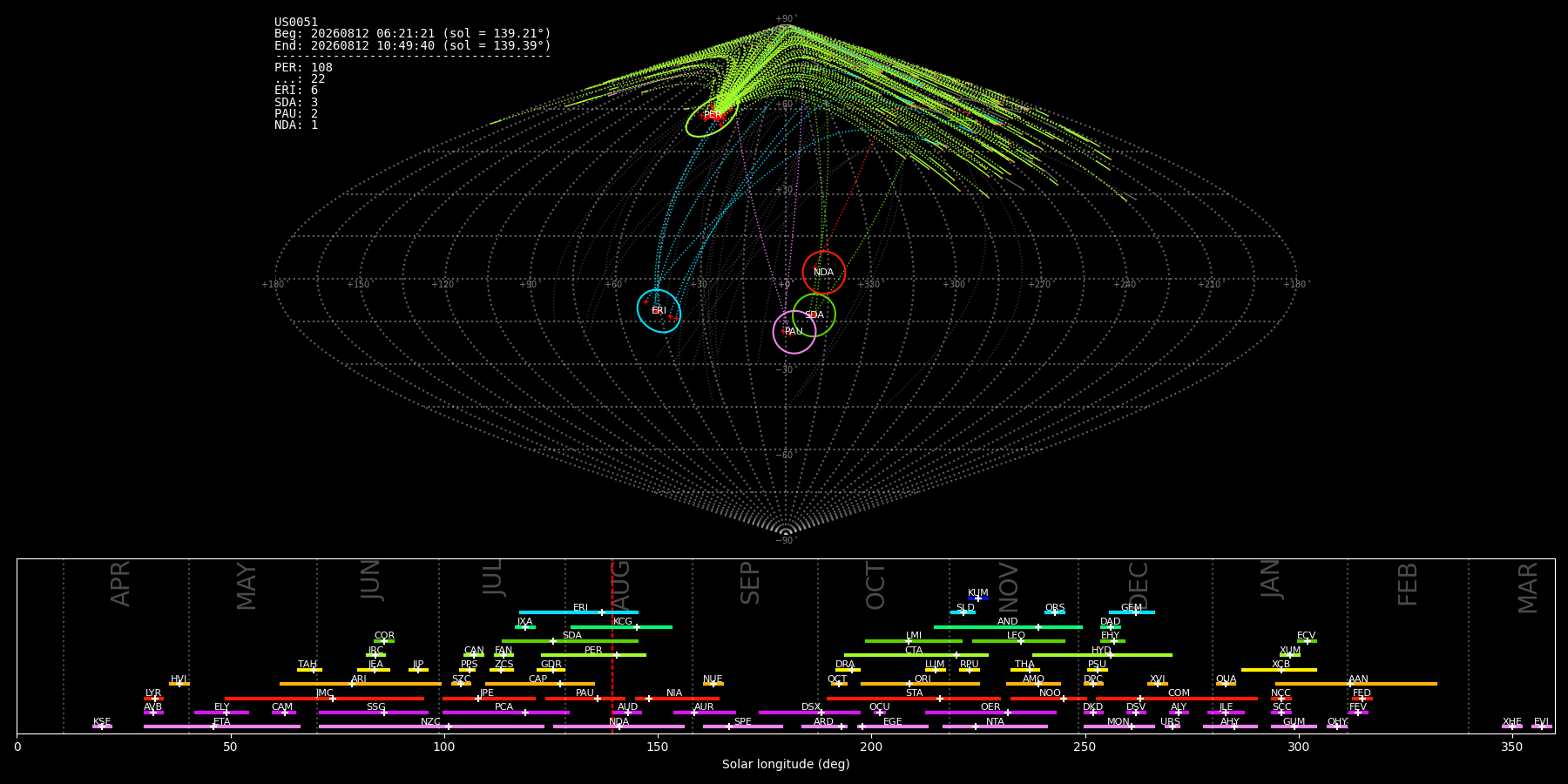Click the US0051 station title text
Screen dimensions: 1568x784
click(x=296, y=23)
